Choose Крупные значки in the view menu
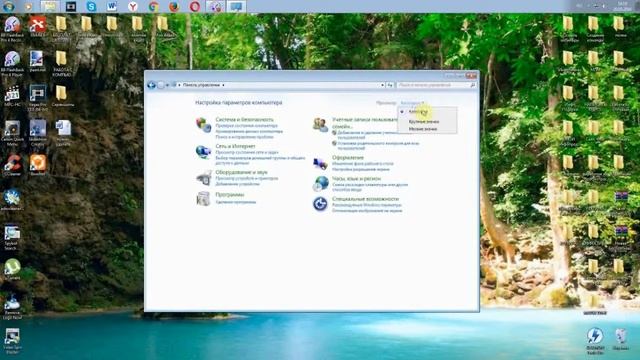 427,122
